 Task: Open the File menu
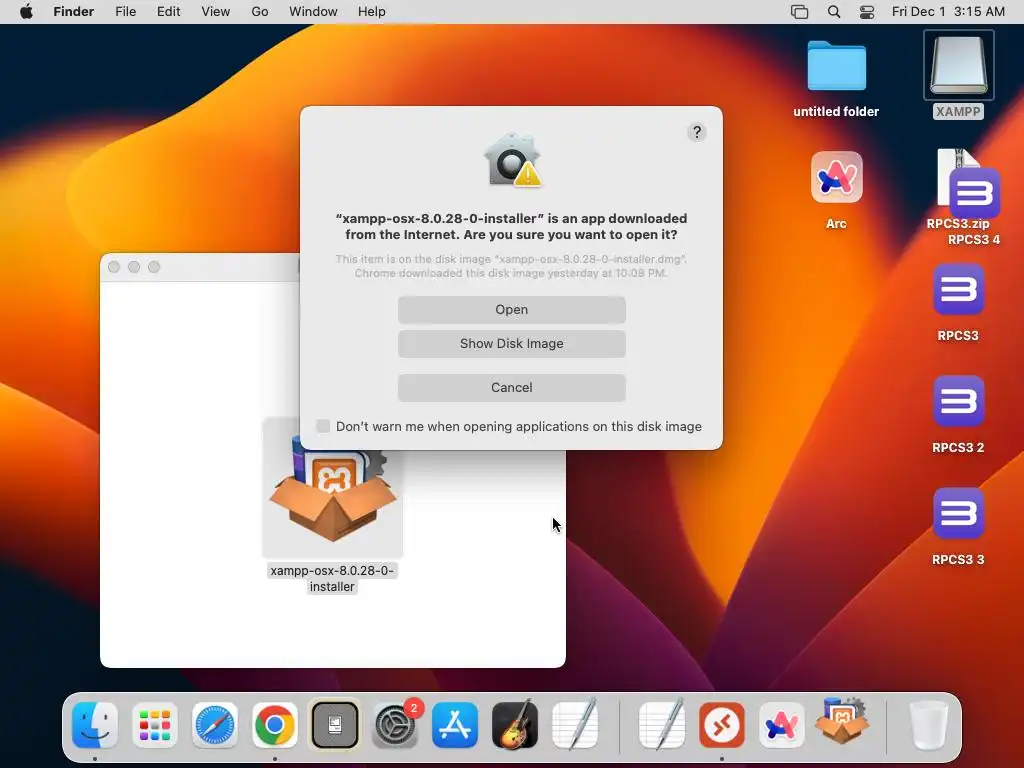(x=125, y=12)
